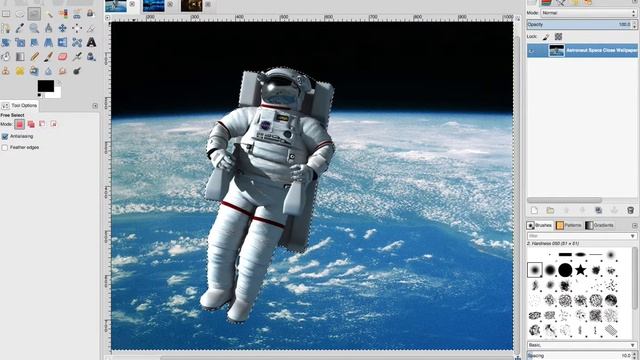Viewport: 640px width, 360px height.
Task: Select the Free Select lasso tool
Action: point(34,14)
